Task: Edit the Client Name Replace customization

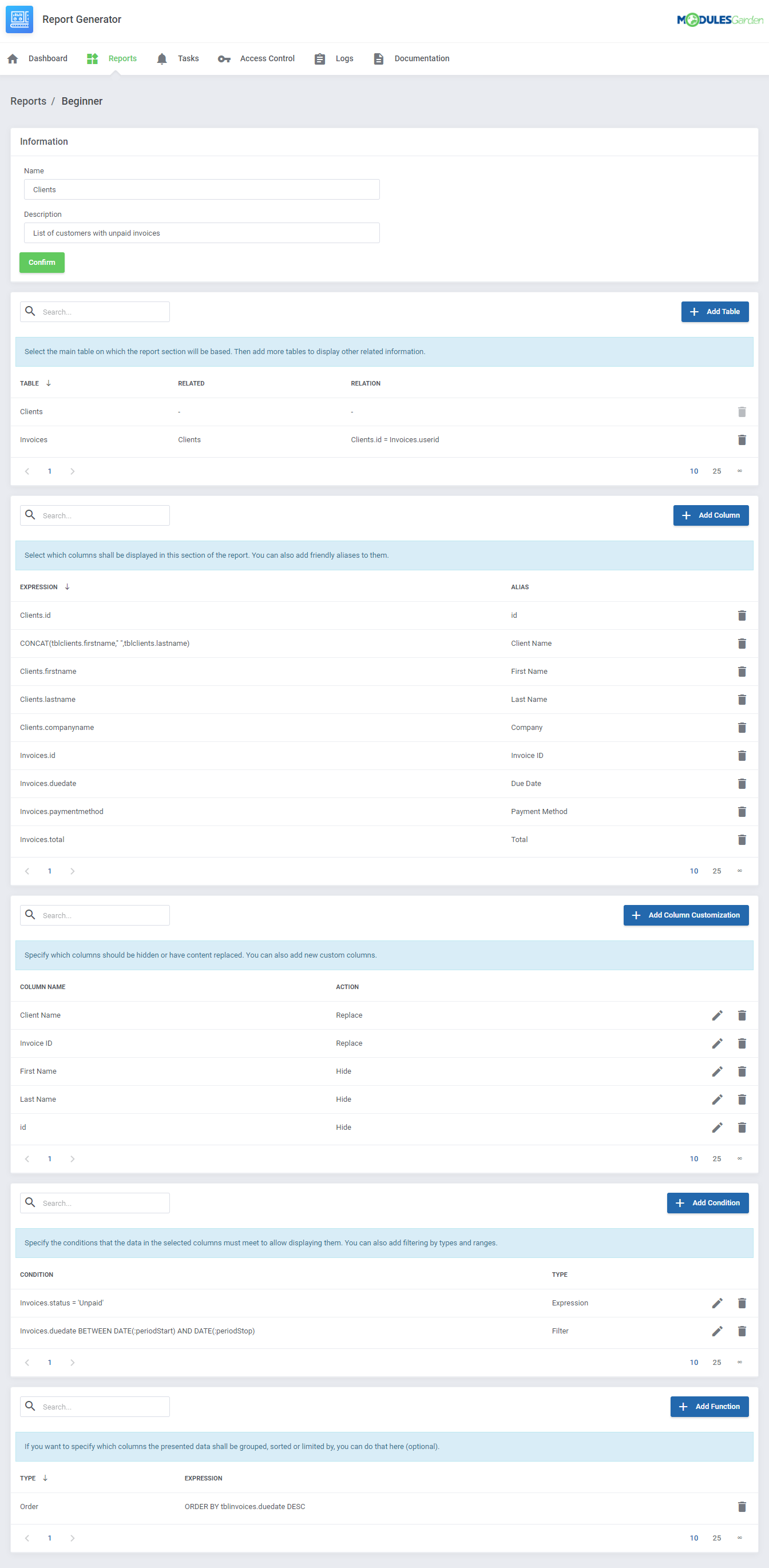Action: coord(718,1015)
